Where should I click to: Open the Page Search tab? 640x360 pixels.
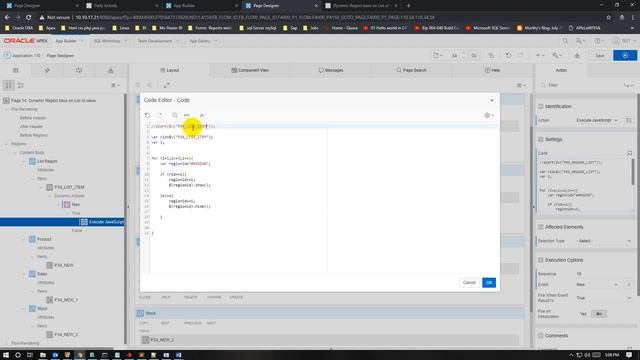(411, 70)
